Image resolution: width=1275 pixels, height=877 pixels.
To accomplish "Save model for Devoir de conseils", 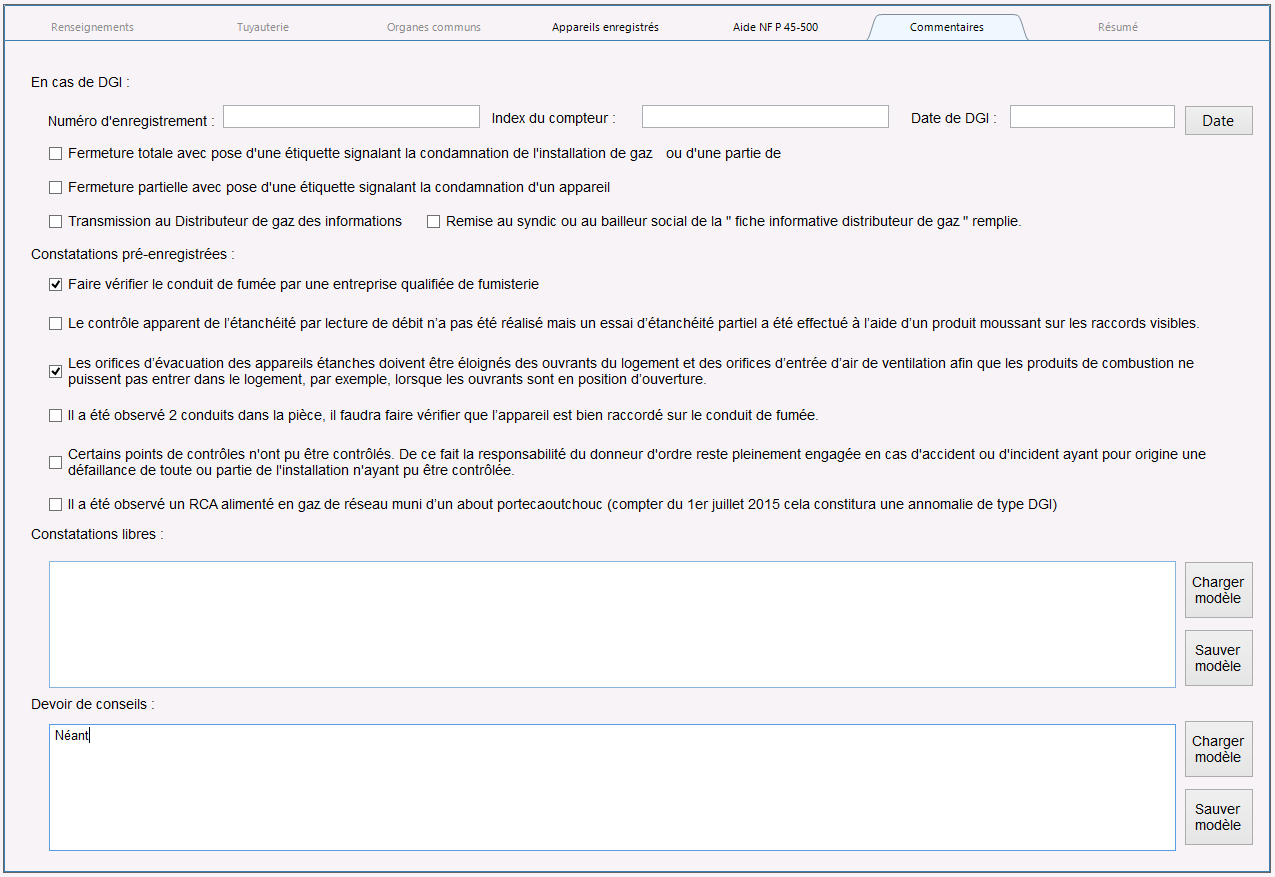I will pyautogui.click(x=1218, y=817).
